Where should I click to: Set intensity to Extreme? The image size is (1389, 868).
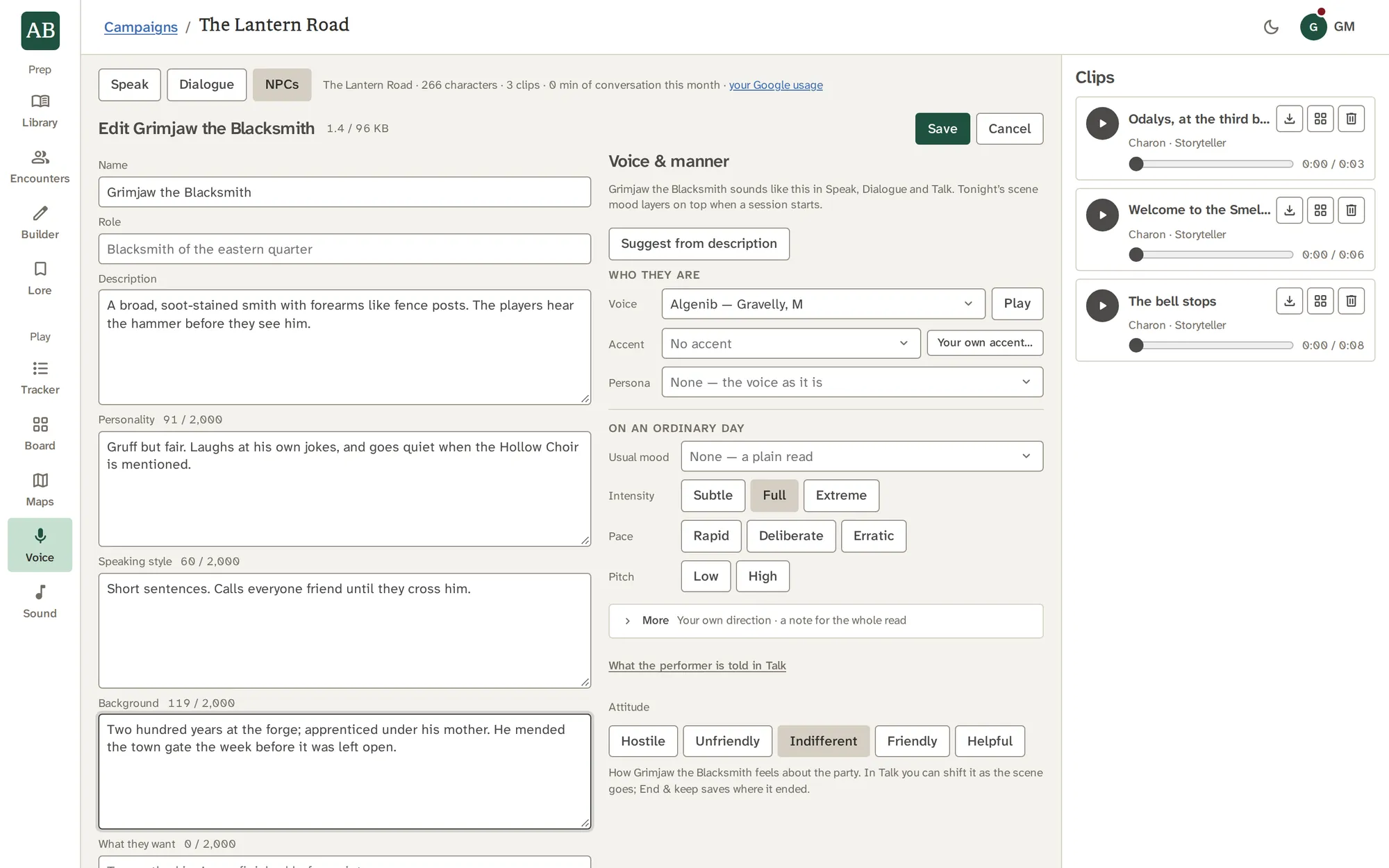point(841,496)
